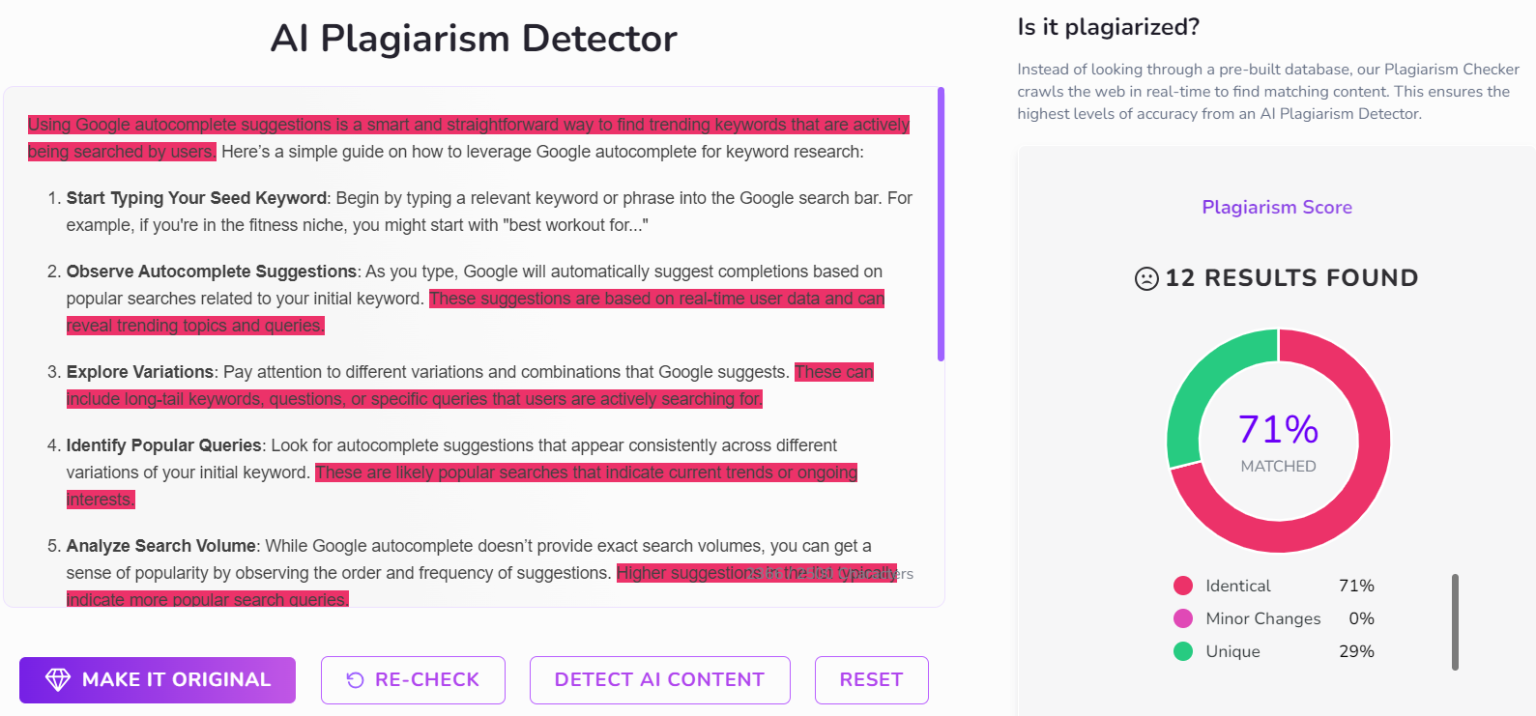Reset the plagiarism checker
Image resolution: width=1536 pixels, height=716 pixels.
point(871,679)
